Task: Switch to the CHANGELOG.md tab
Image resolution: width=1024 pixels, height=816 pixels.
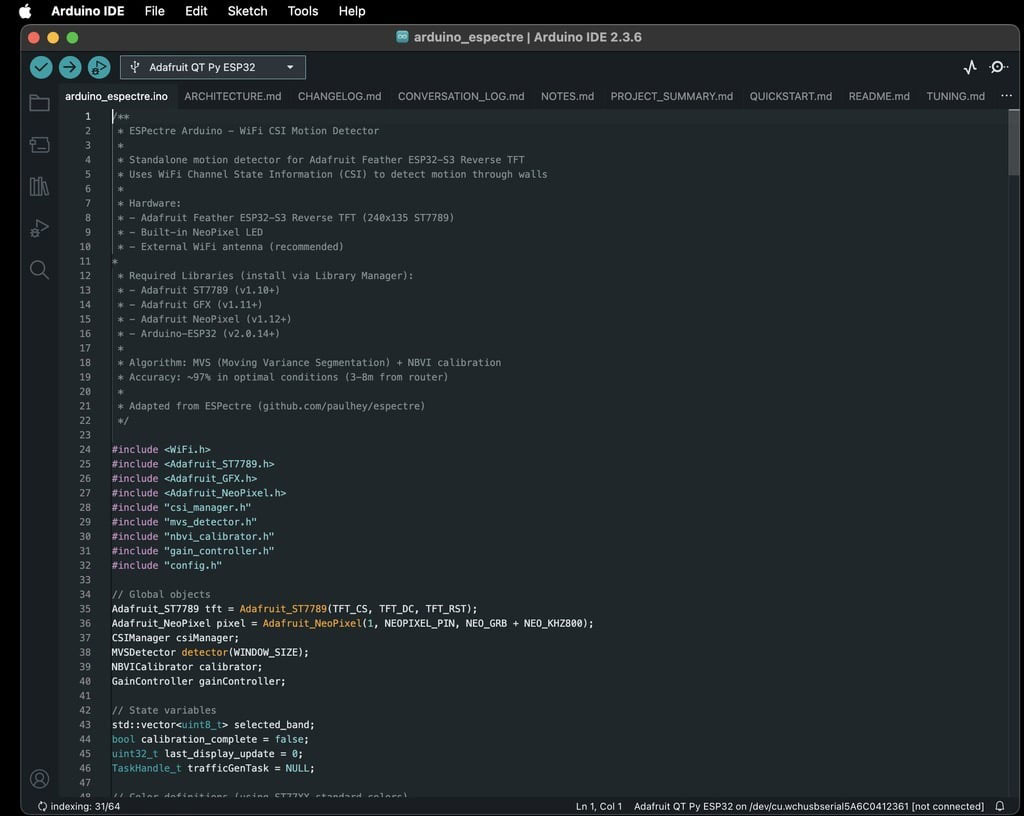Action: pos(340,96)
